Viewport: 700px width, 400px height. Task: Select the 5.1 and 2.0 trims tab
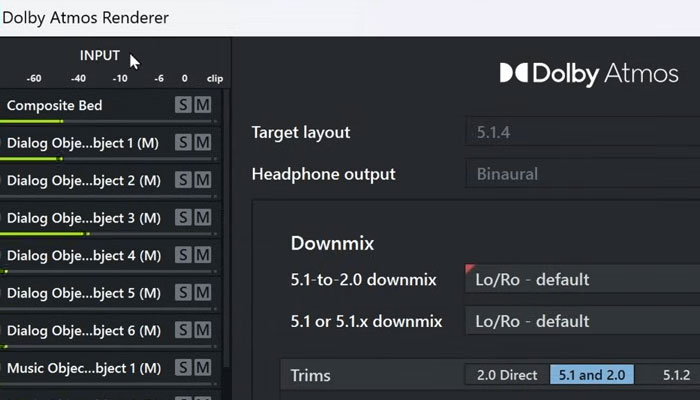(591, 375)
